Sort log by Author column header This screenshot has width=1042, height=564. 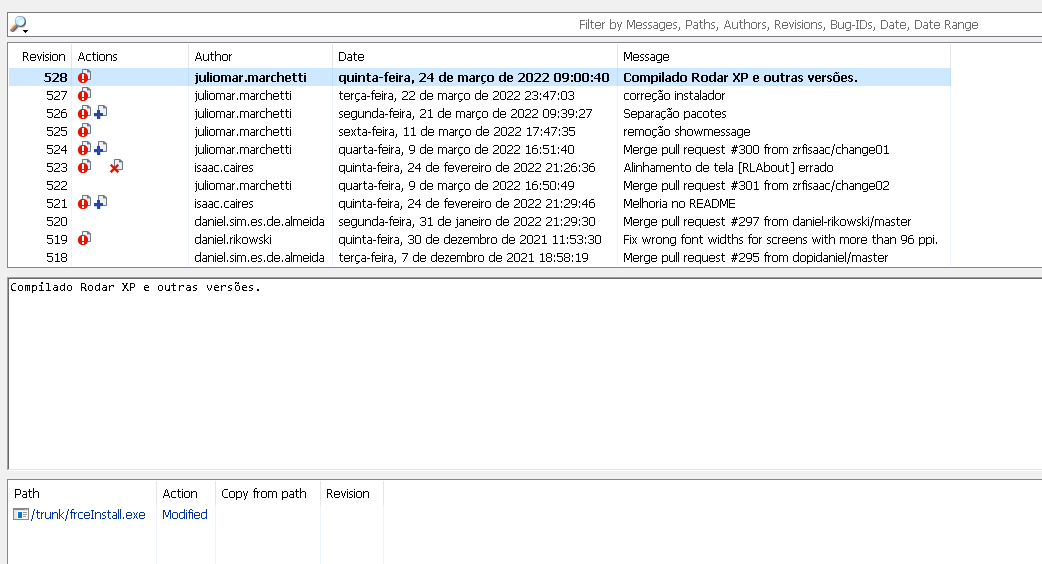[260, 56]
